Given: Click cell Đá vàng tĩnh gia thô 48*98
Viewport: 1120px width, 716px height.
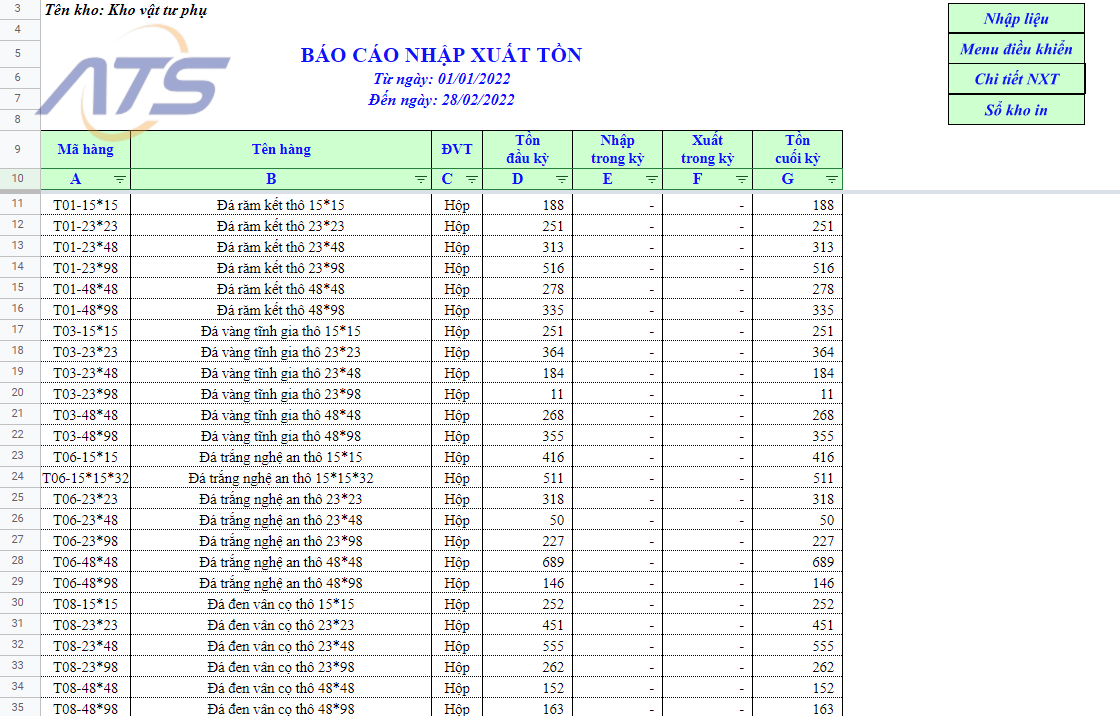Looking at the screenshot, I should [x=281, y=436].
